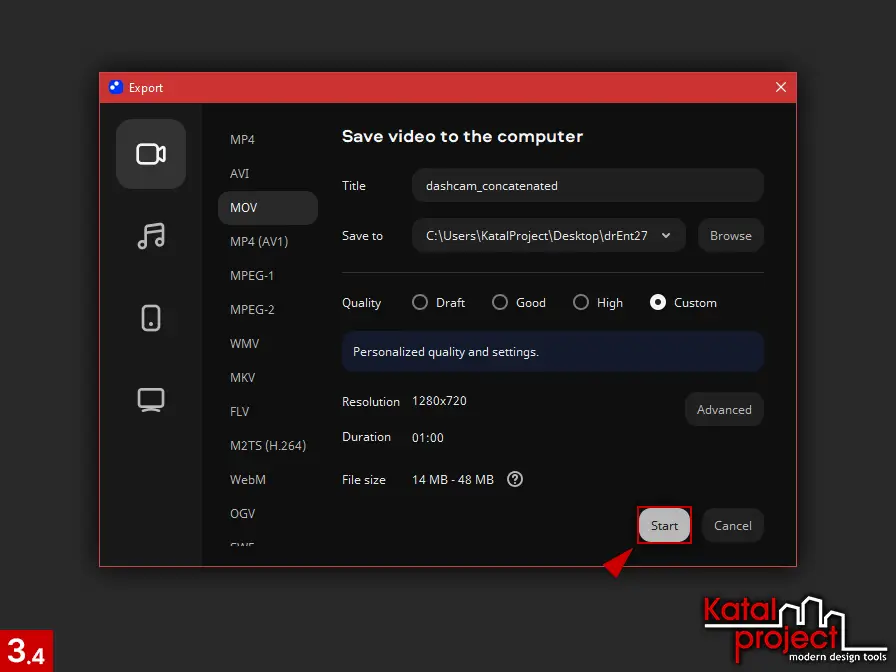The image size is (896, 672).
Task: Select MKV format in list
Action: (x=243, y=378)
